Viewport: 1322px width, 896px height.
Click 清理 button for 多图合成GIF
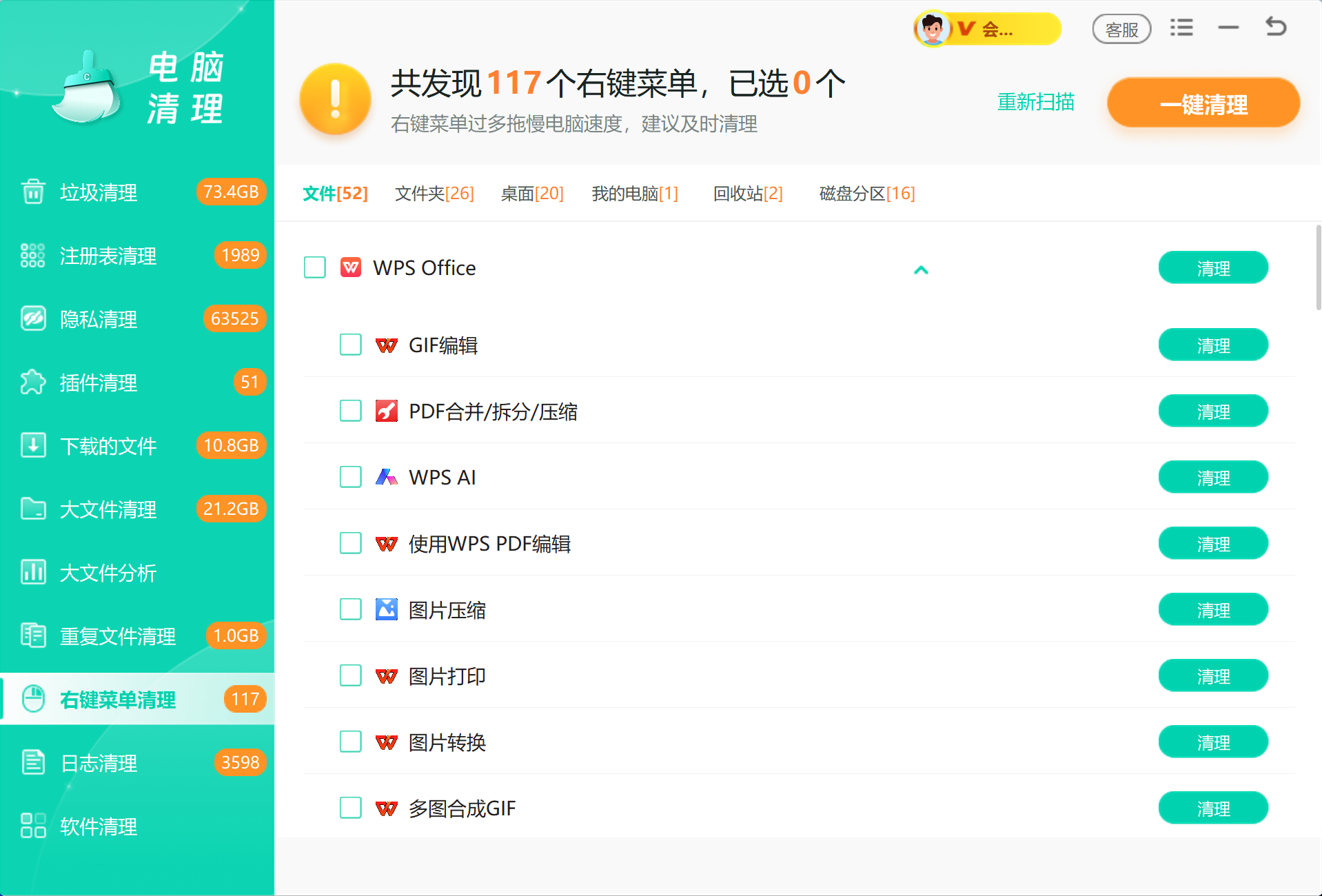tap(1213, 808)
